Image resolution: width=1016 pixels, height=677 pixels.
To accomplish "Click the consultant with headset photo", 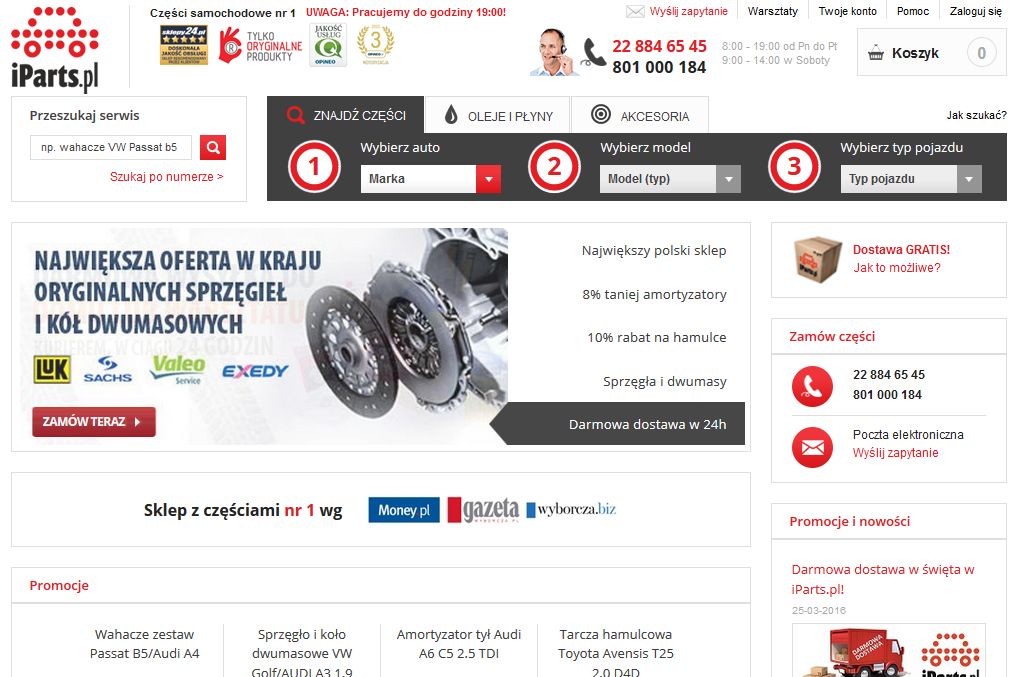I will pyautogui.click(x=553, y=52).
